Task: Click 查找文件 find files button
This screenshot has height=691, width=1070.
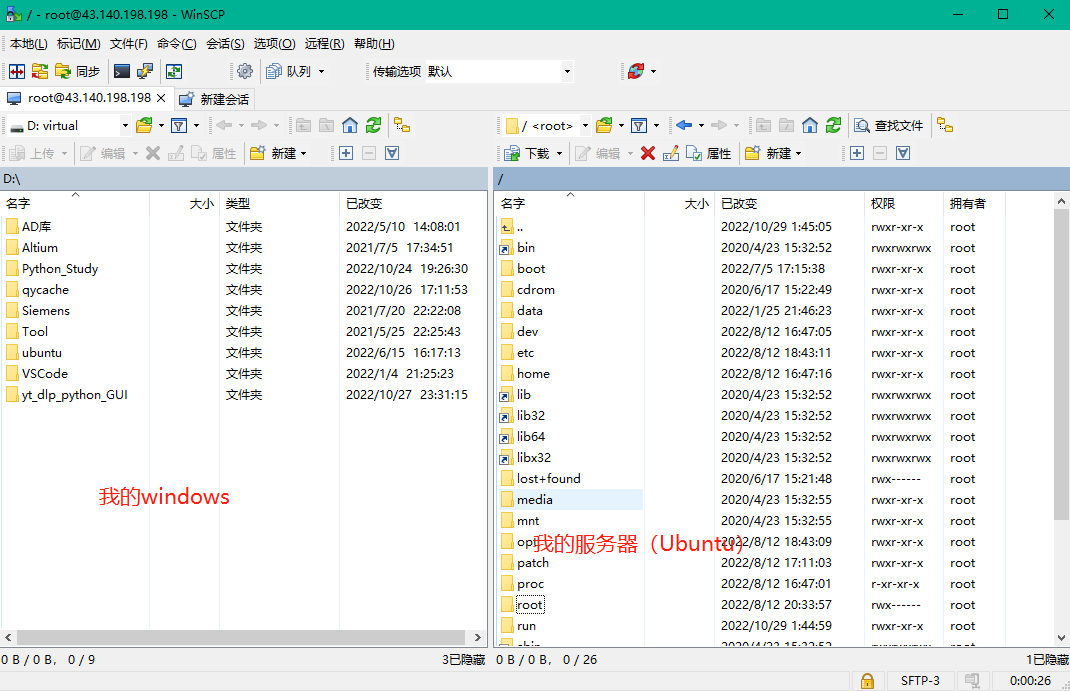Action: click(x=889, y=126)
